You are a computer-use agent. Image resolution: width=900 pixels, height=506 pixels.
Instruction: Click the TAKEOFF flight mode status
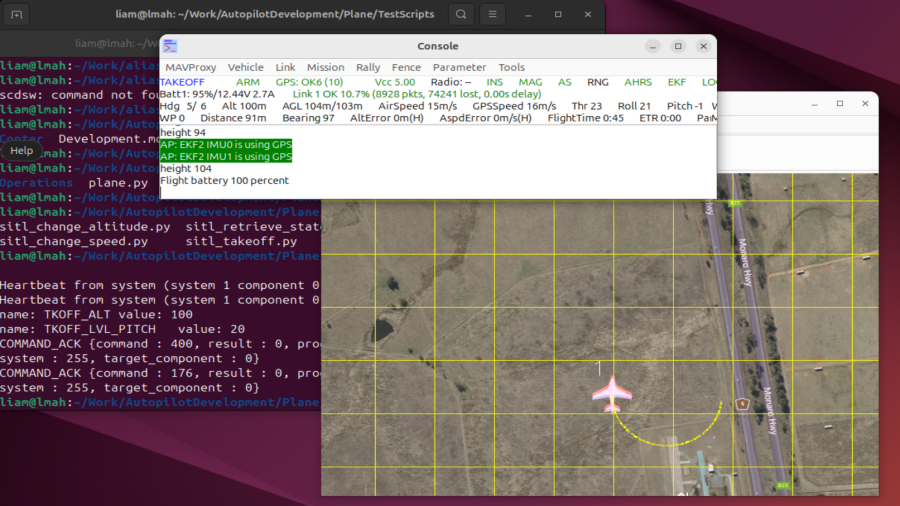(182, 82)
